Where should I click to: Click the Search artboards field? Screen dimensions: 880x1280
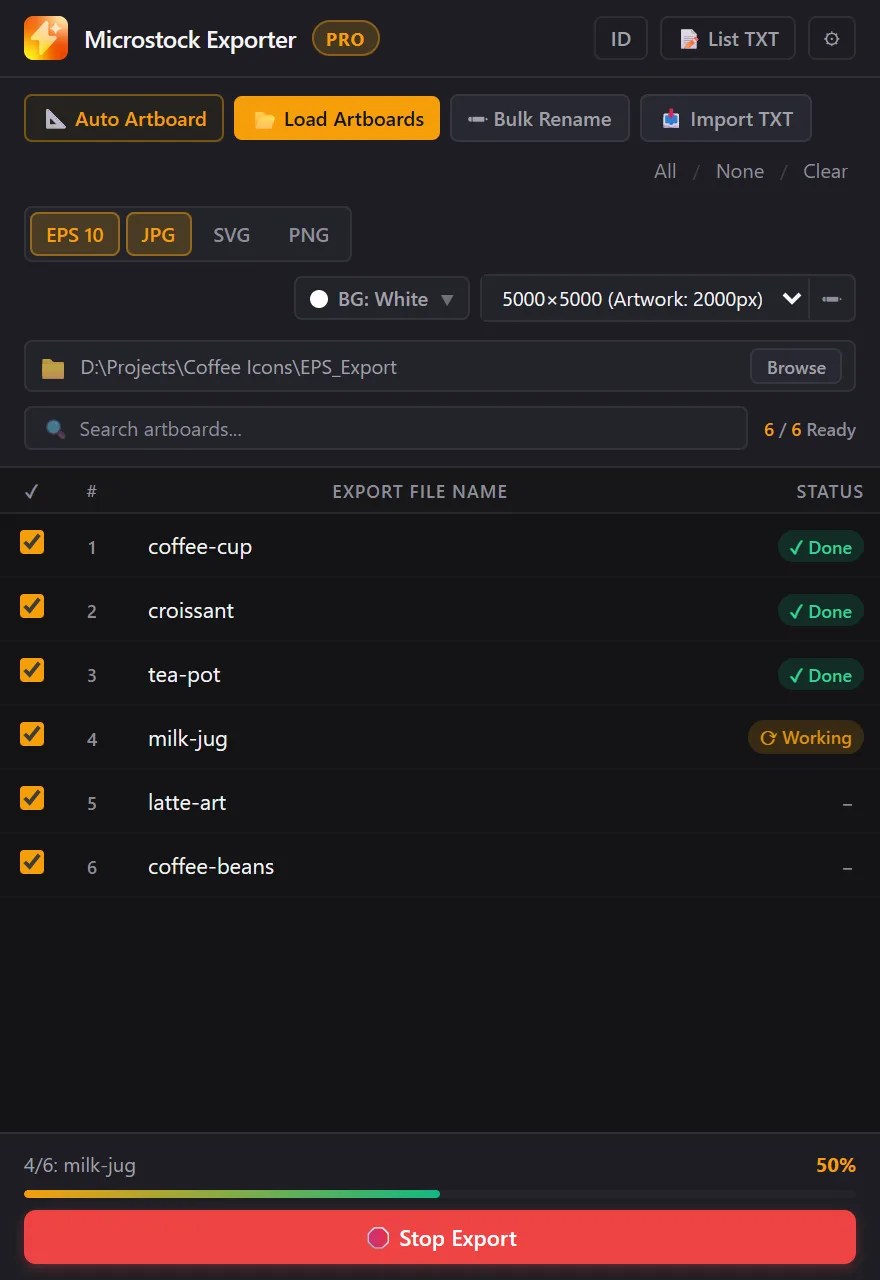tap(386, 429)
